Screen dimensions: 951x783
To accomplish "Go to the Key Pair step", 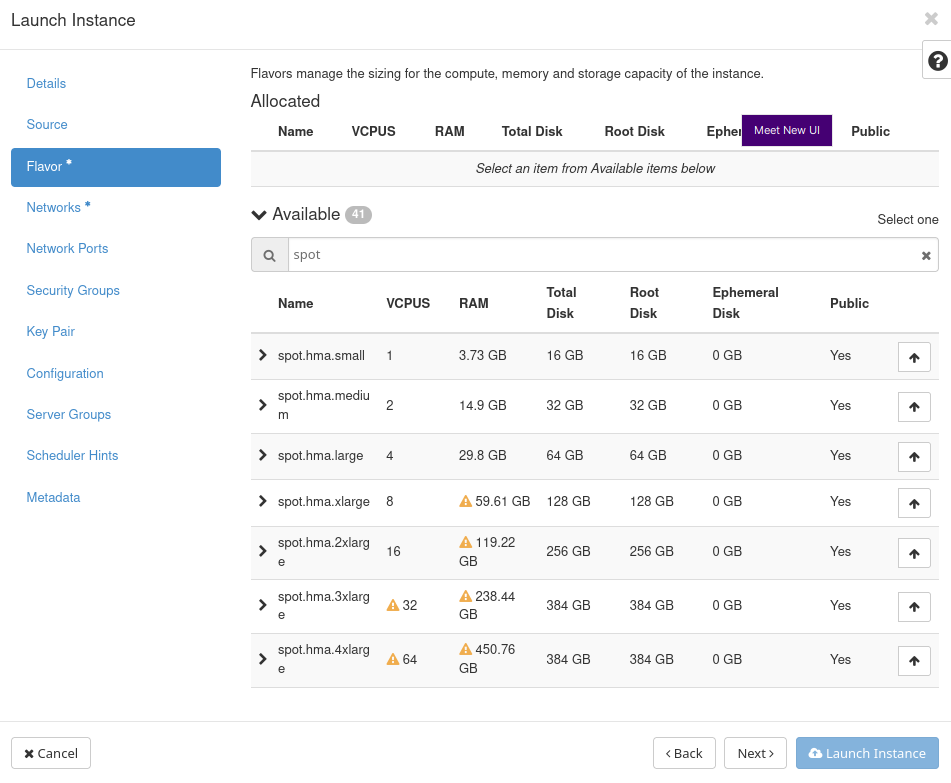I will coord(51,332).
